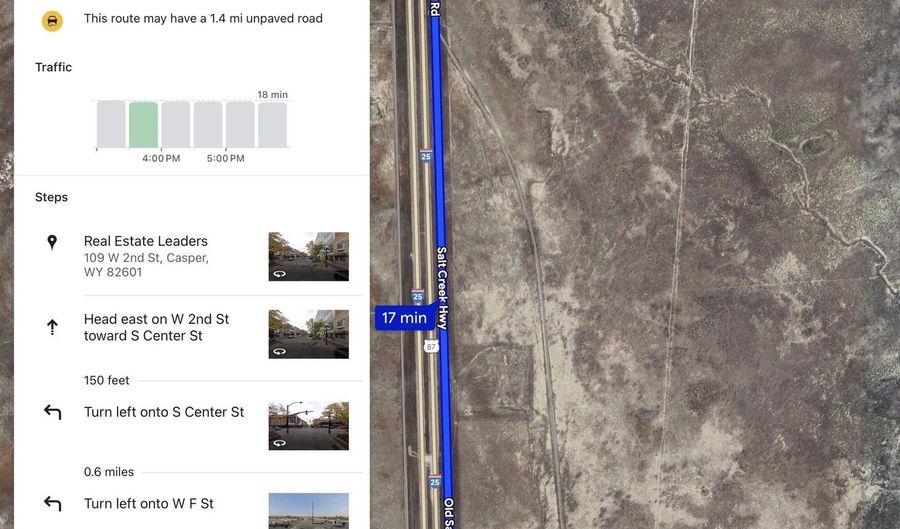Select the traffic bar at 4:00 PM
This screenshot has height=529, width=900.
point(176,125)
